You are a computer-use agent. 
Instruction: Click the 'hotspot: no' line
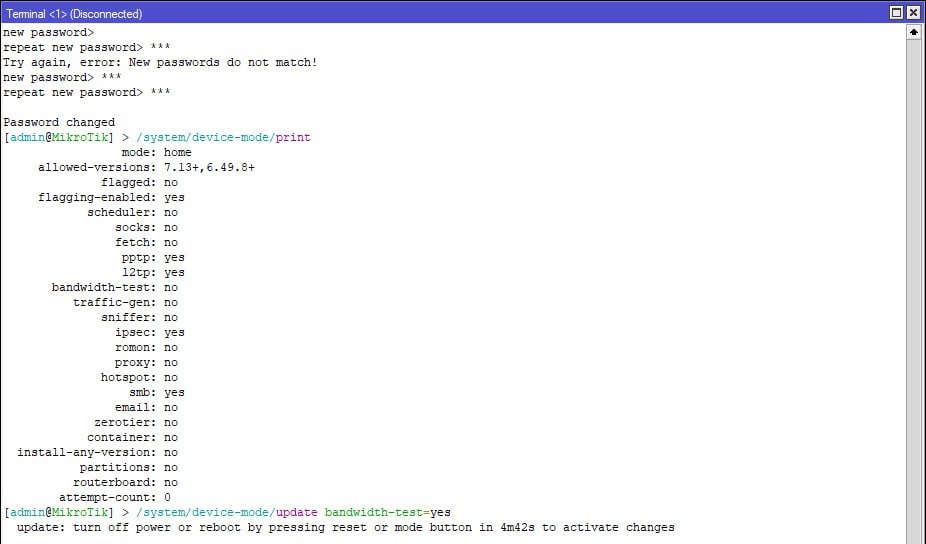(139, 377)
